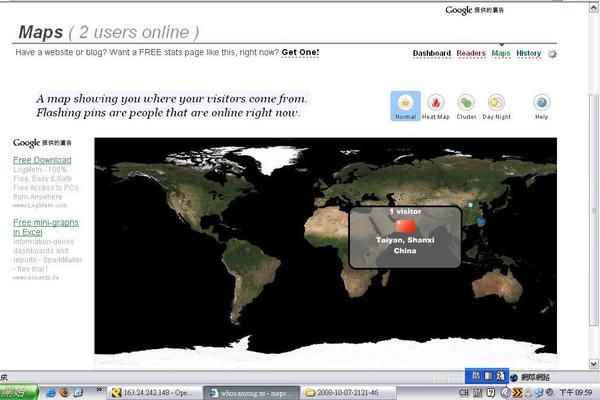Click the Internet zone globe icon
The image size is (600, 400).
(x=514, y=378)
